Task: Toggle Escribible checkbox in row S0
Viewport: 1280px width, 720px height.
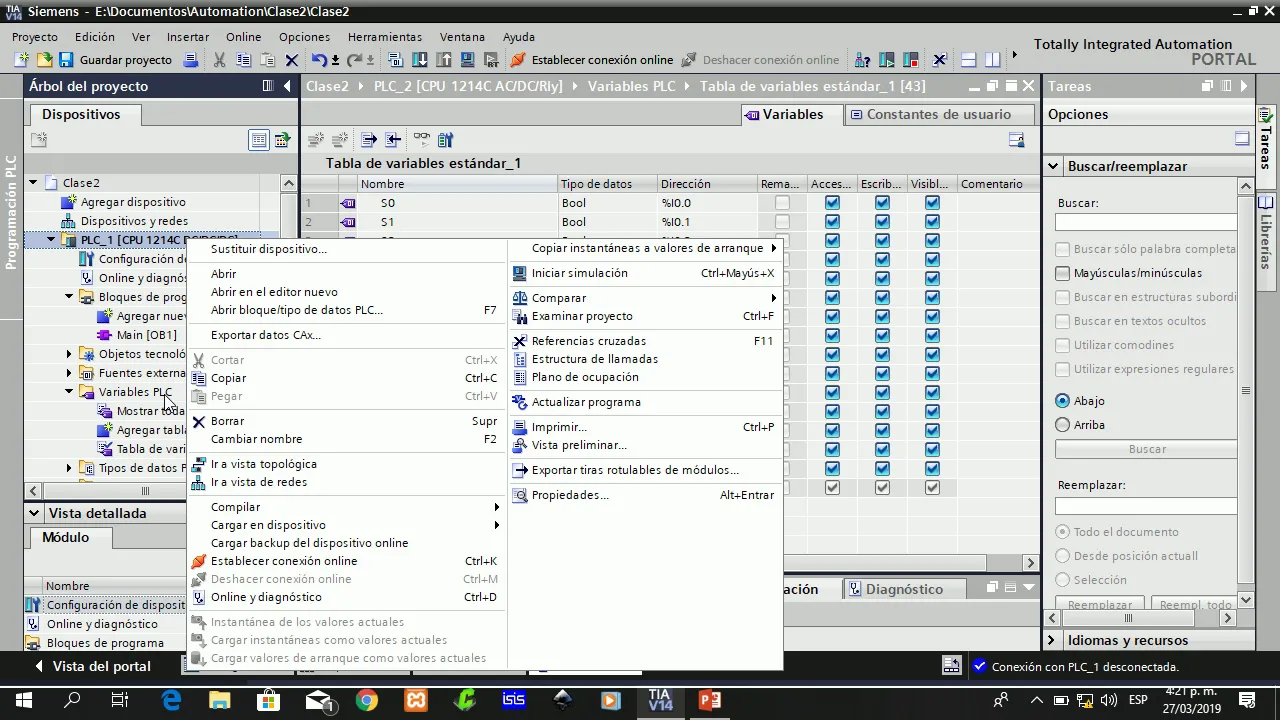Action: [882, 203]
